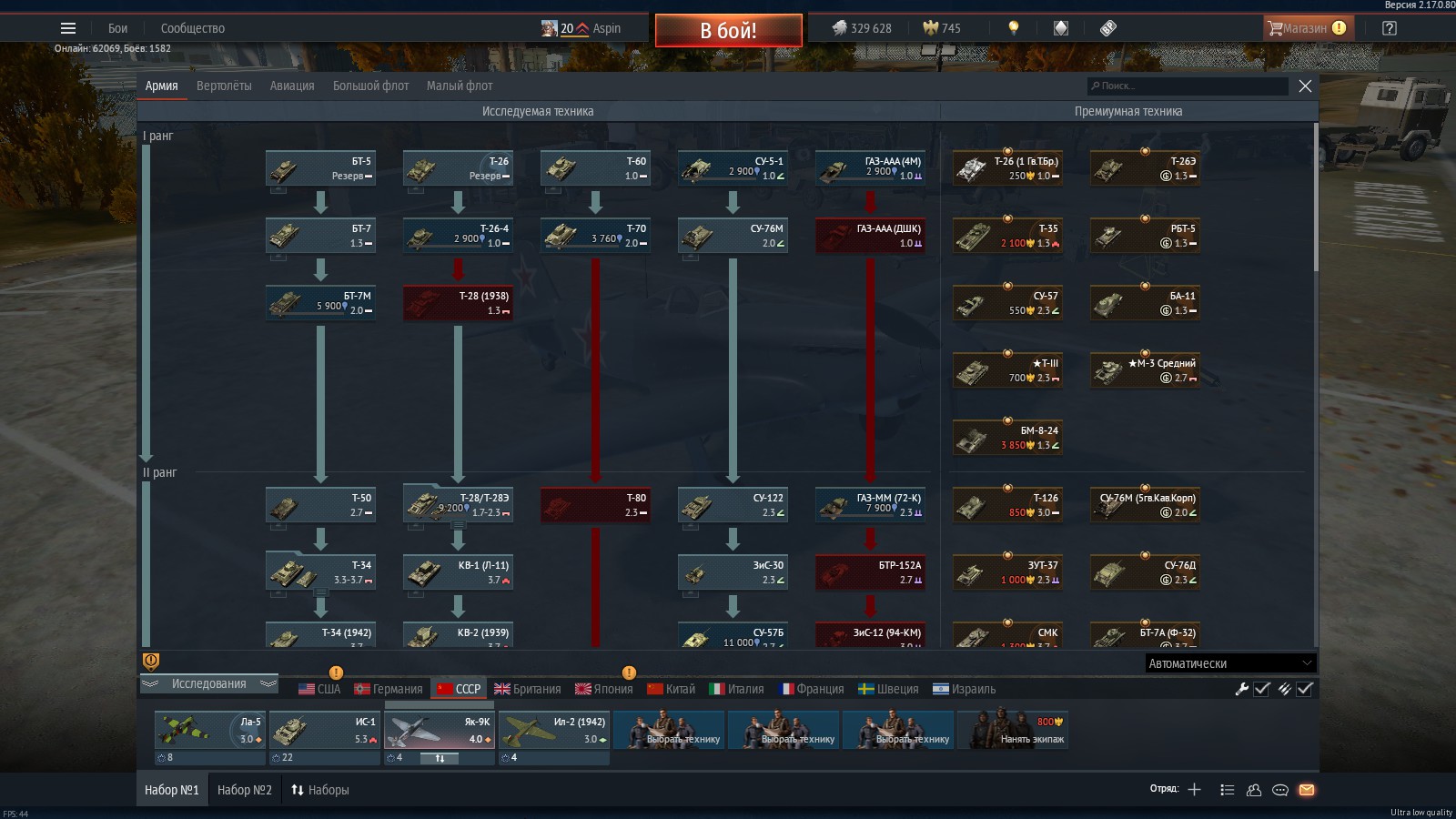Open the squad list icon

point(1227,790)
